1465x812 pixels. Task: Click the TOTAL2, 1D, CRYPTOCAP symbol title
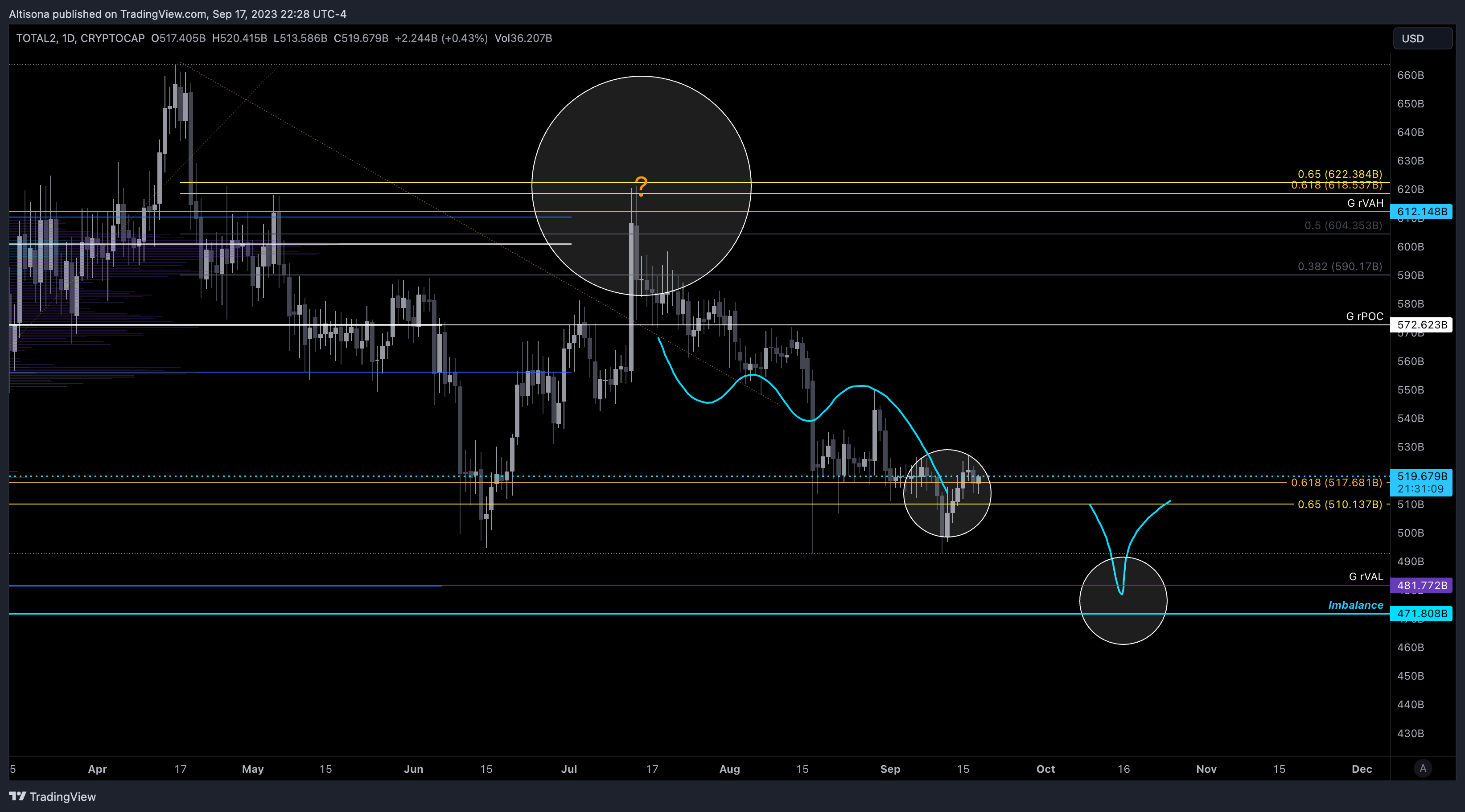pos(80,38)
